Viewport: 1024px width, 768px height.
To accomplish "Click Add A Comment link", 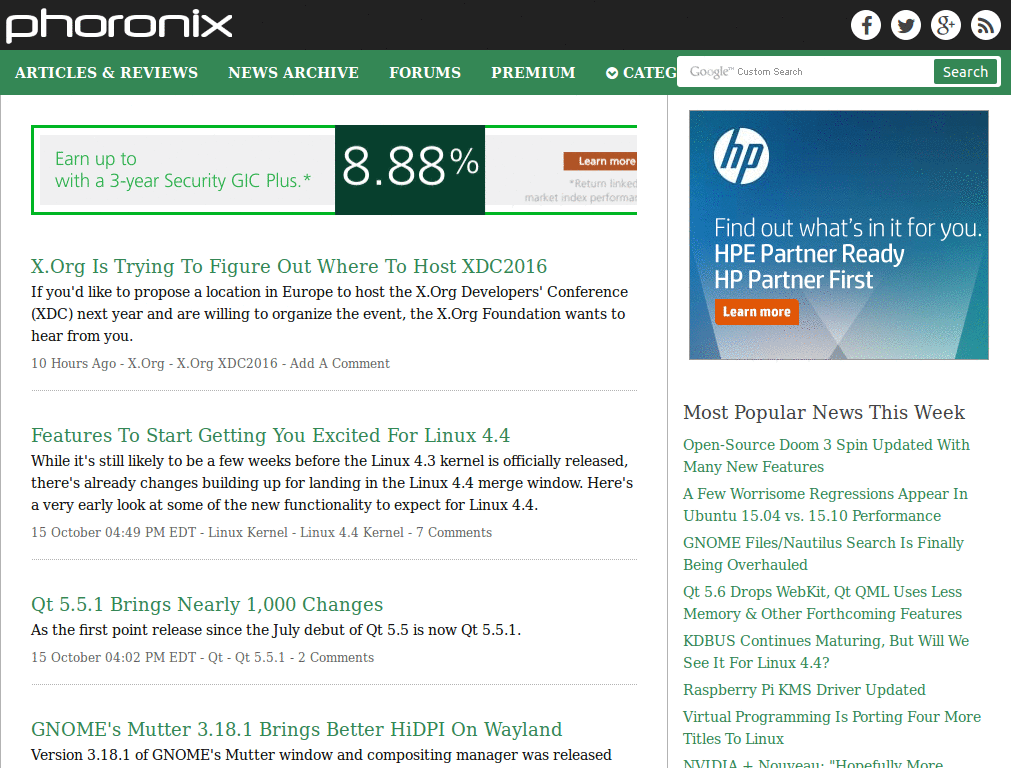I will pyautogui.click(x=340, y=363).
